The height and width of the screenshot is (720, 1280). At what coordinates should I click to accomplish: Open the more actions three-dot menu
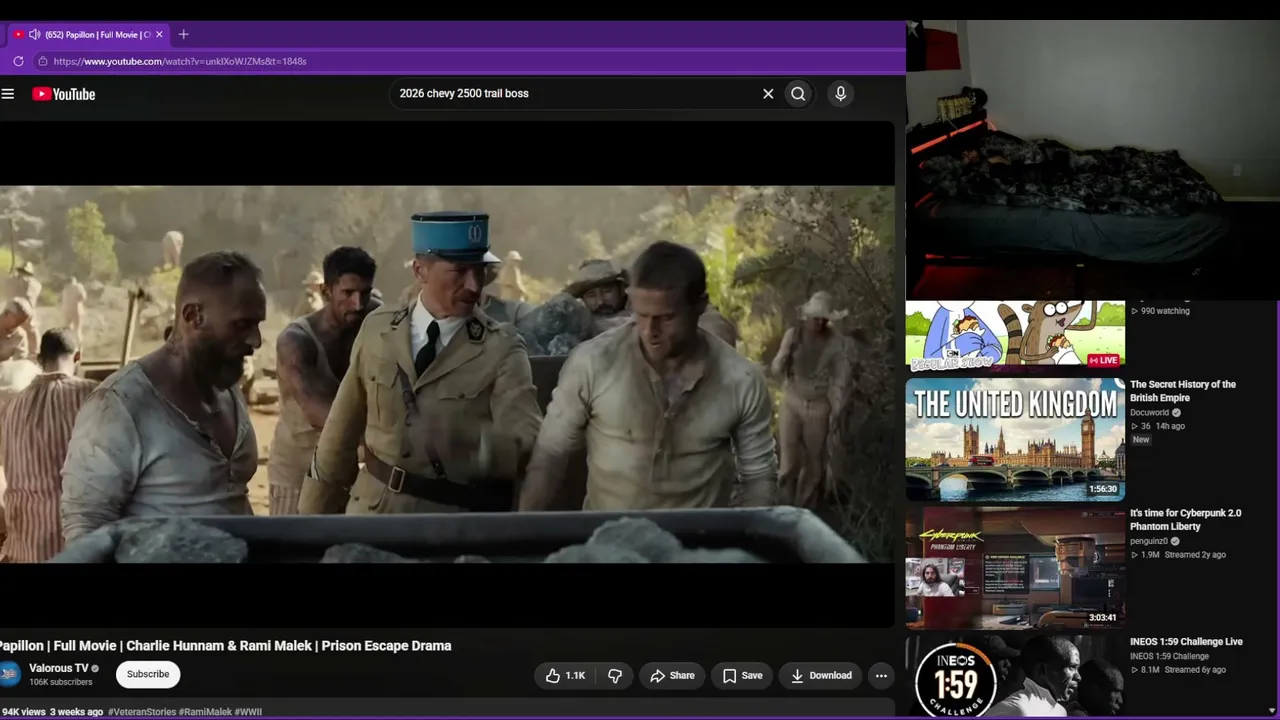tap(881, 676)
